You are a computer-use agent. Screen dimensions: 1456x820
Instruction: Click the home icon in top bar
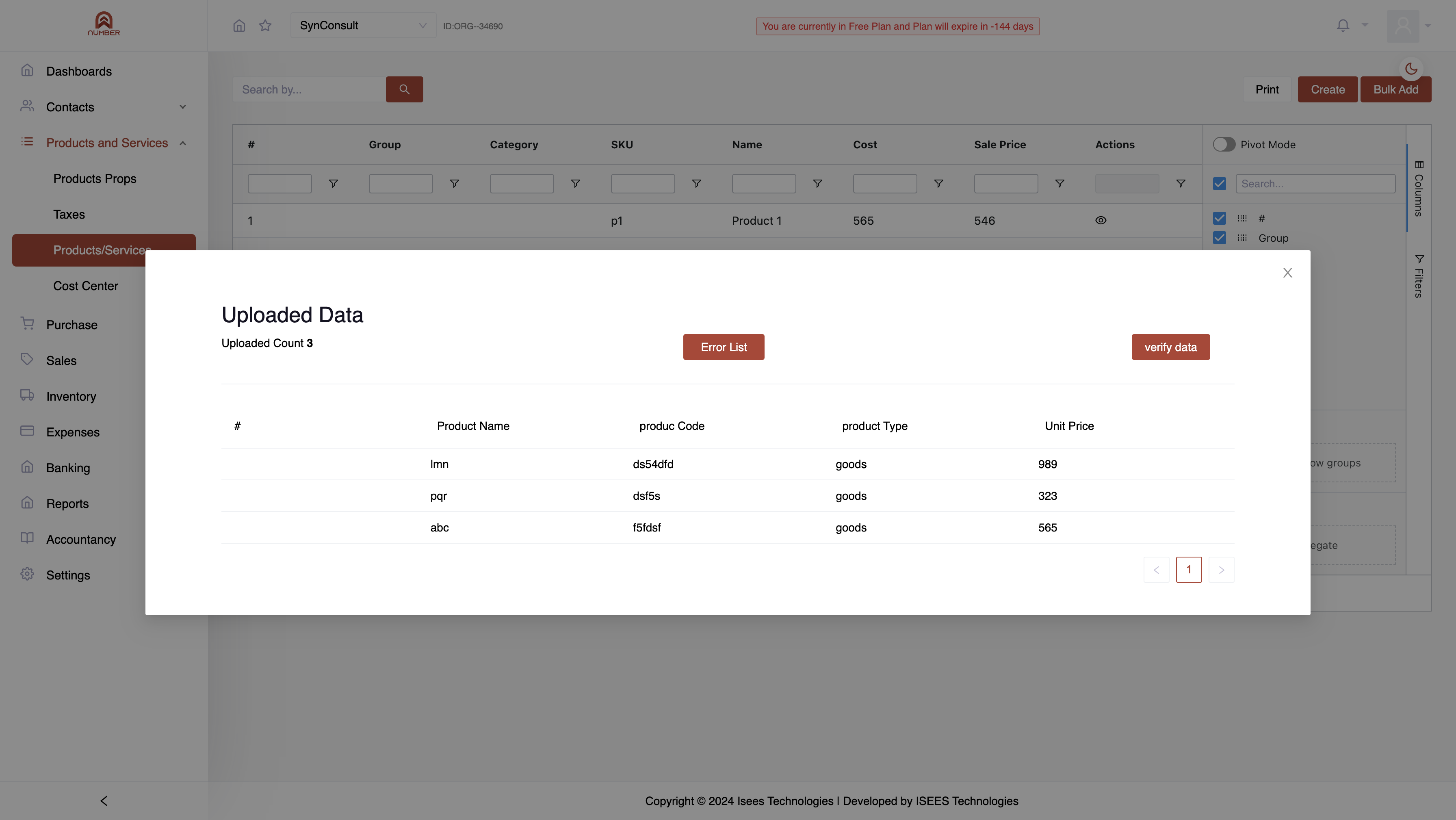[239, 26]
